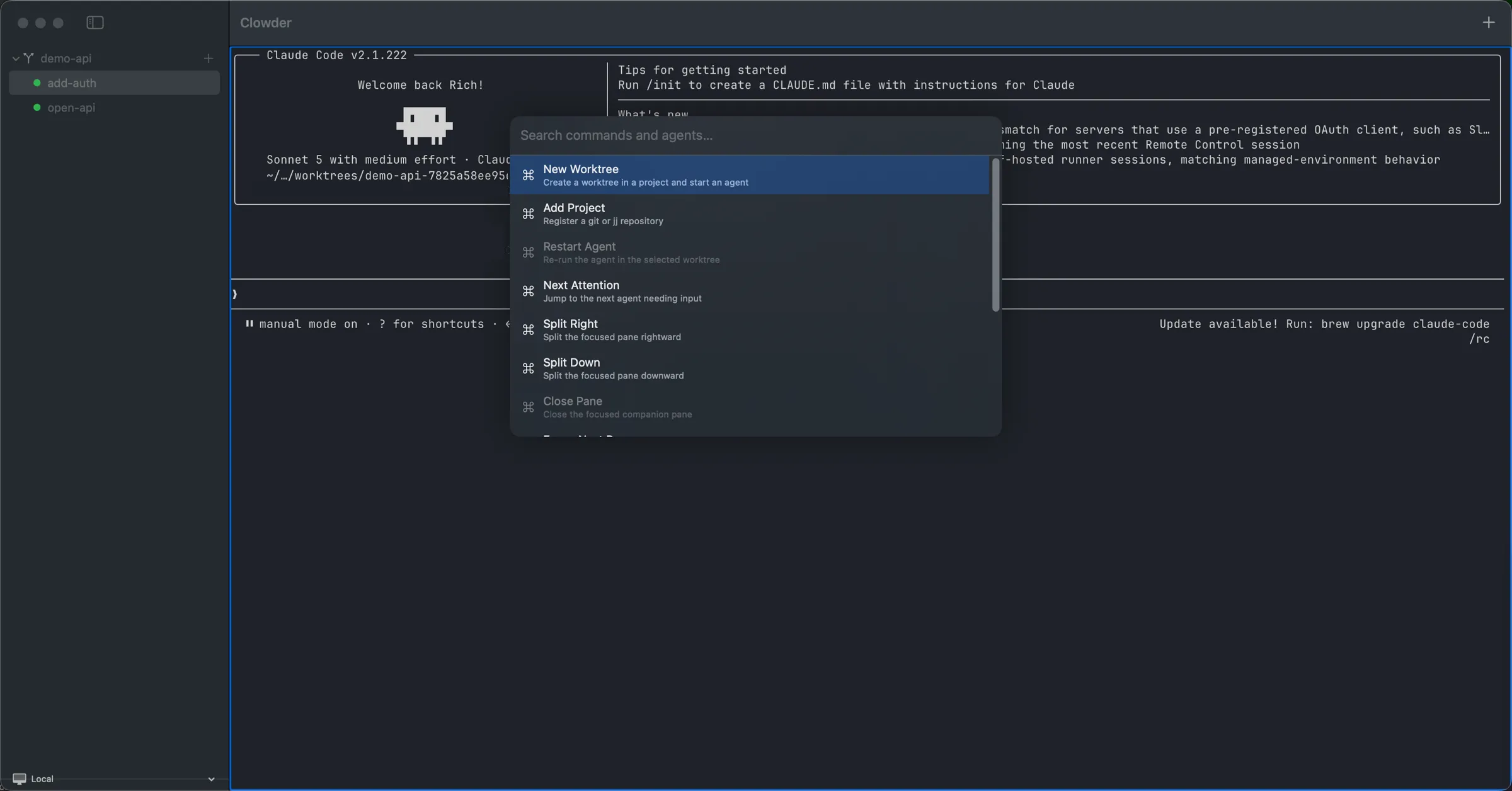
Task: Toggle the sidebar panel icon
Action: pyautogui.click(x=94, y=23)
